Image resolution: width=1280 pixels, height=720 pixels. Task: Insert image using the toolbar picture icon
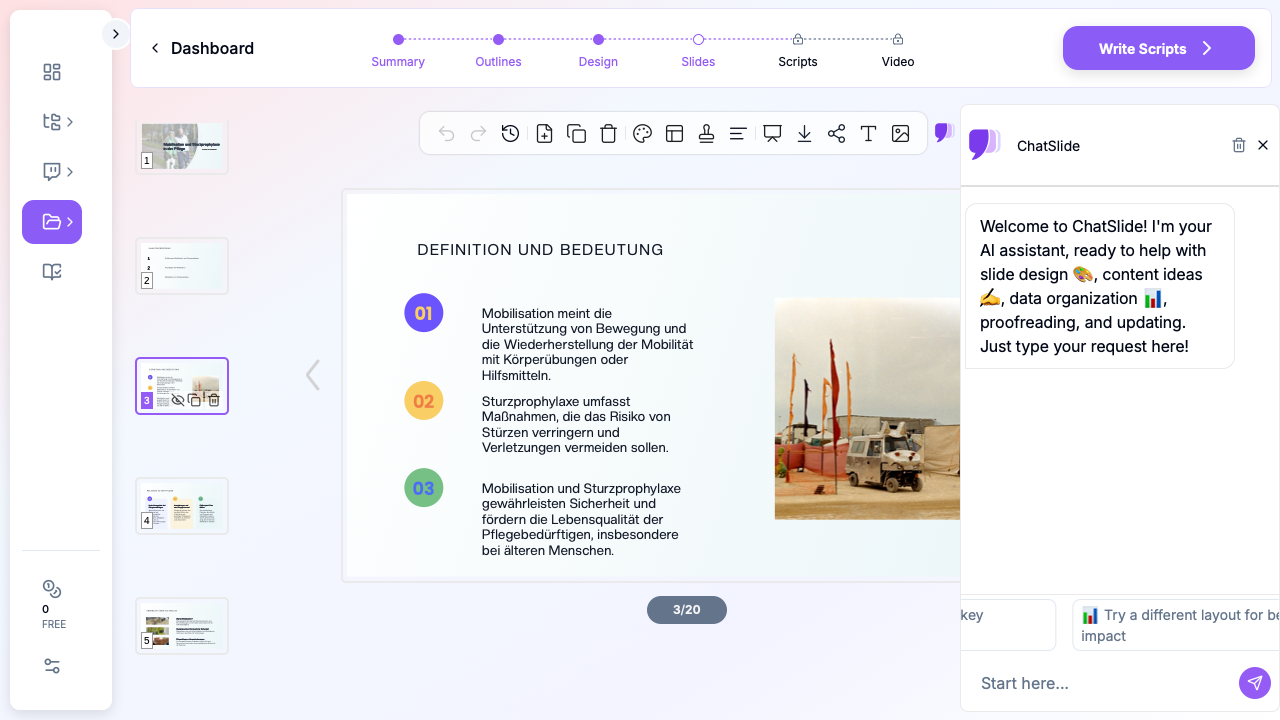[x=901, y=134]
